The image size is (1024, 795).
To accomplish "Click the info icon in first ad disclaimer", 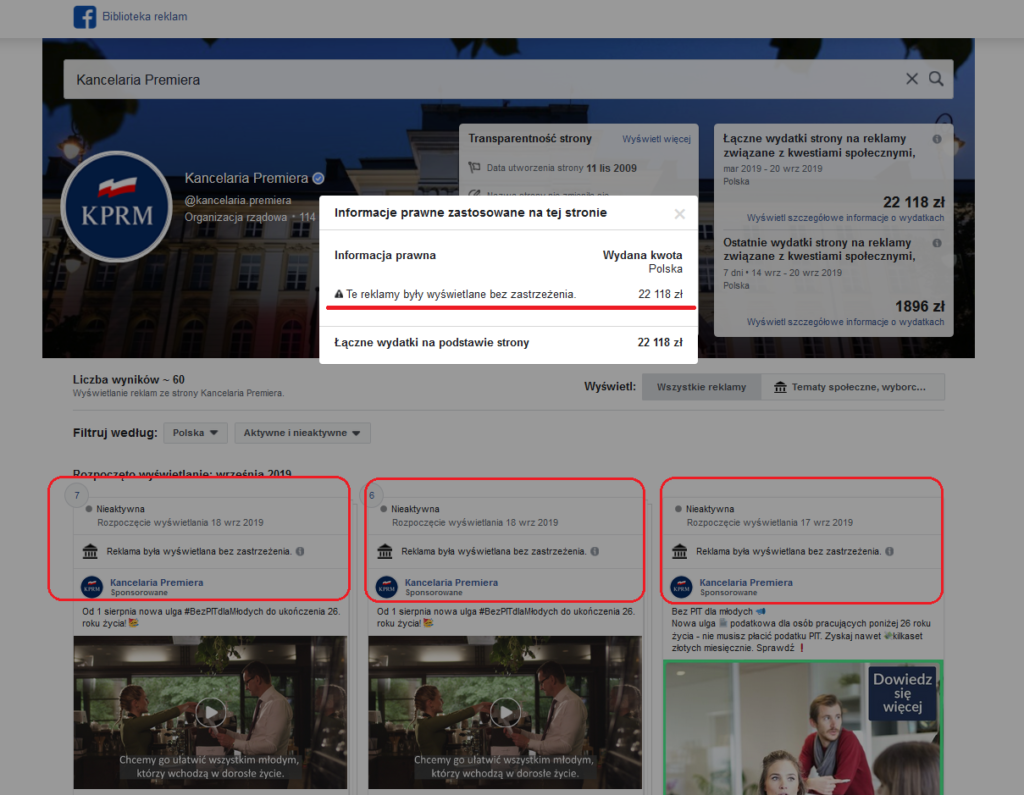I will (x=300, y=551).
